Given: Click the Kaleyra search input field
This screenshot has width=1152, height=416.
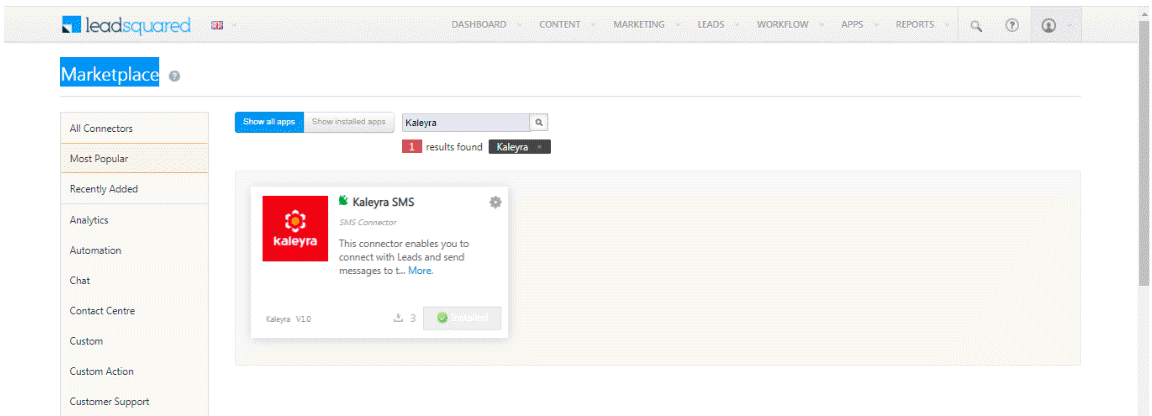Looking at the screenshot, I should (x=466, y=123).
